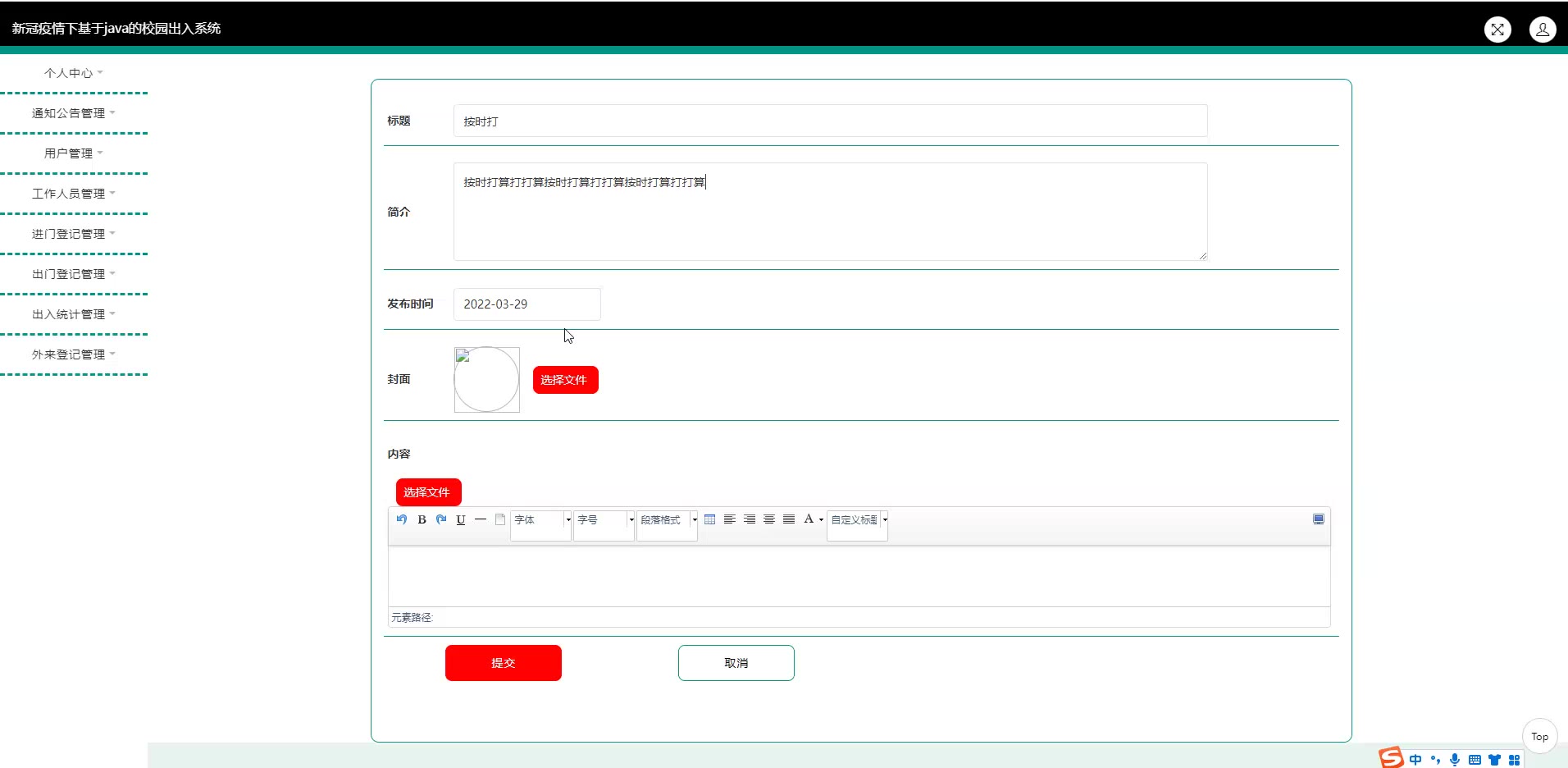Click the 提交 submit button
This screenshot has height=768, width=1568.
pyautogui.click(x=504, y=663)
